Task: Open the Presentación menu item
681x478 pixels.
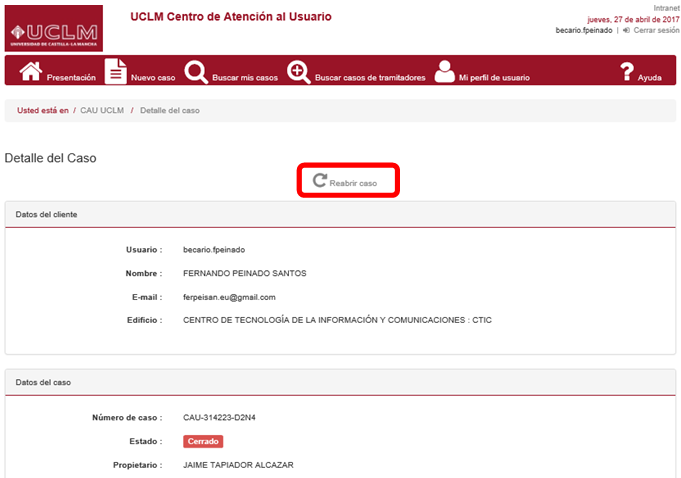Action: click(71, 78)
